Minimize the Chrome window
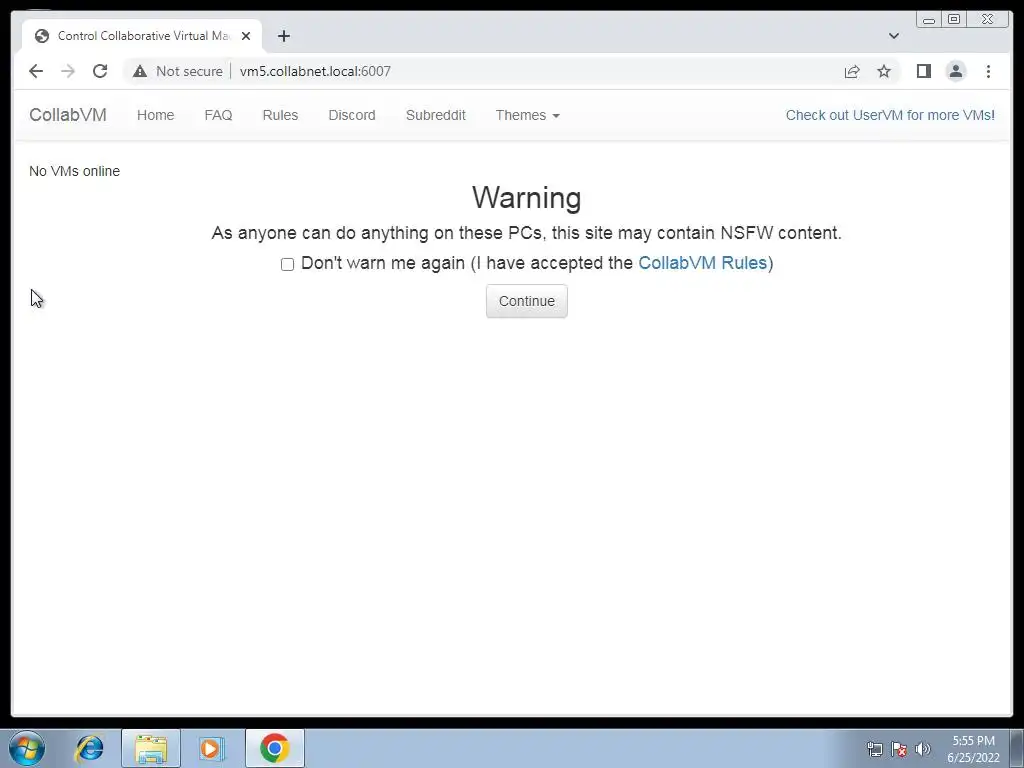Viewport: 1024px width, 768px height. 929,20
